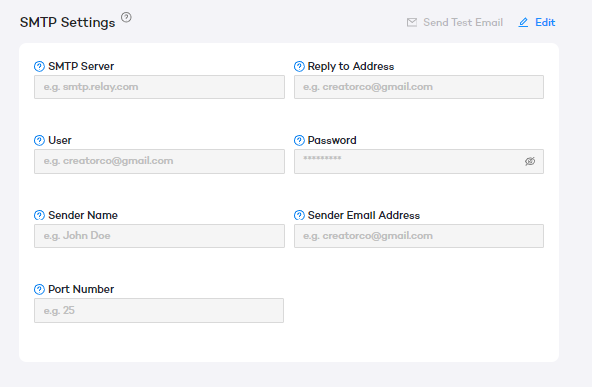Click the help icon beside Sender Name
Image resolution: width=592 pixels, height=387 pixels.
[x=39, y=215]
